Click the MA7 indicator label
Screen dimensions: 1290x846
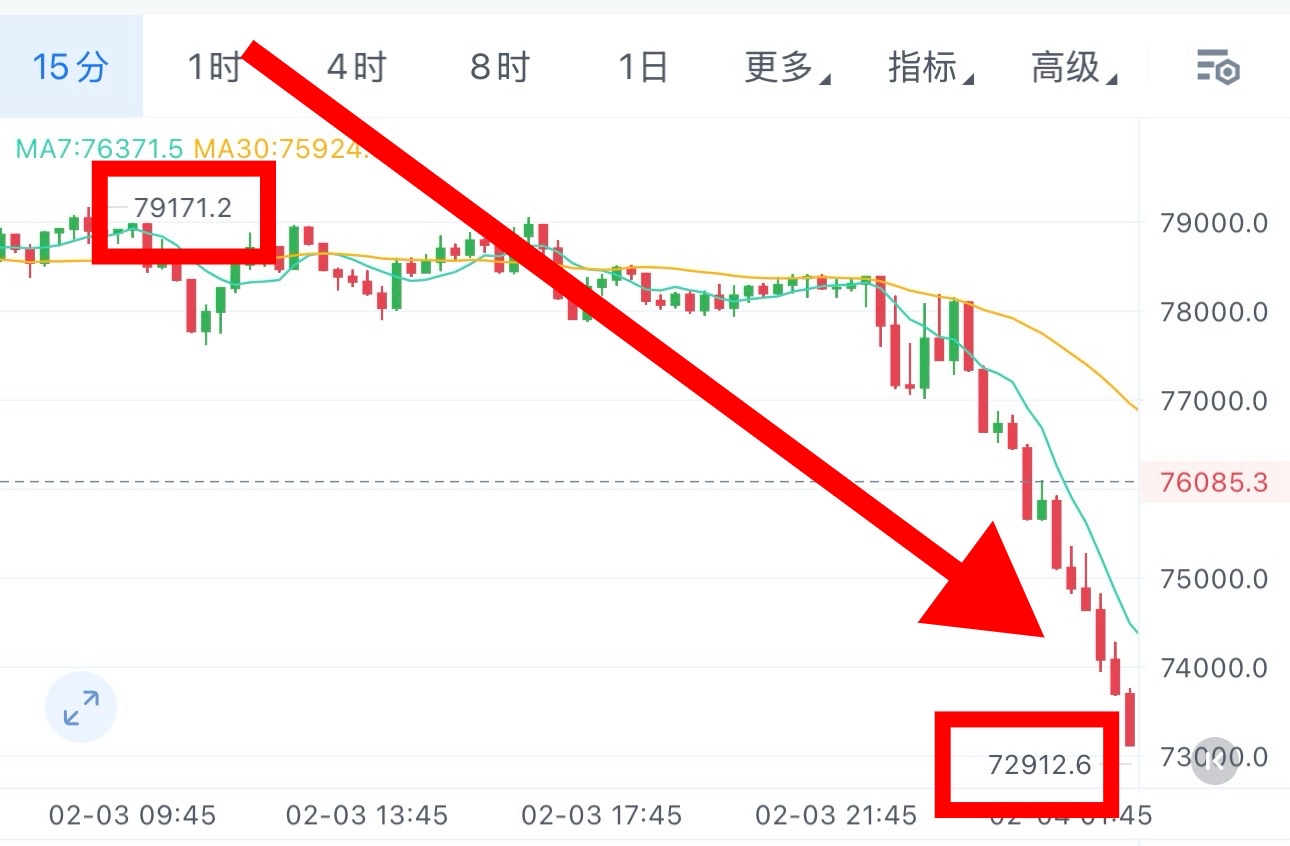(99, 149)
